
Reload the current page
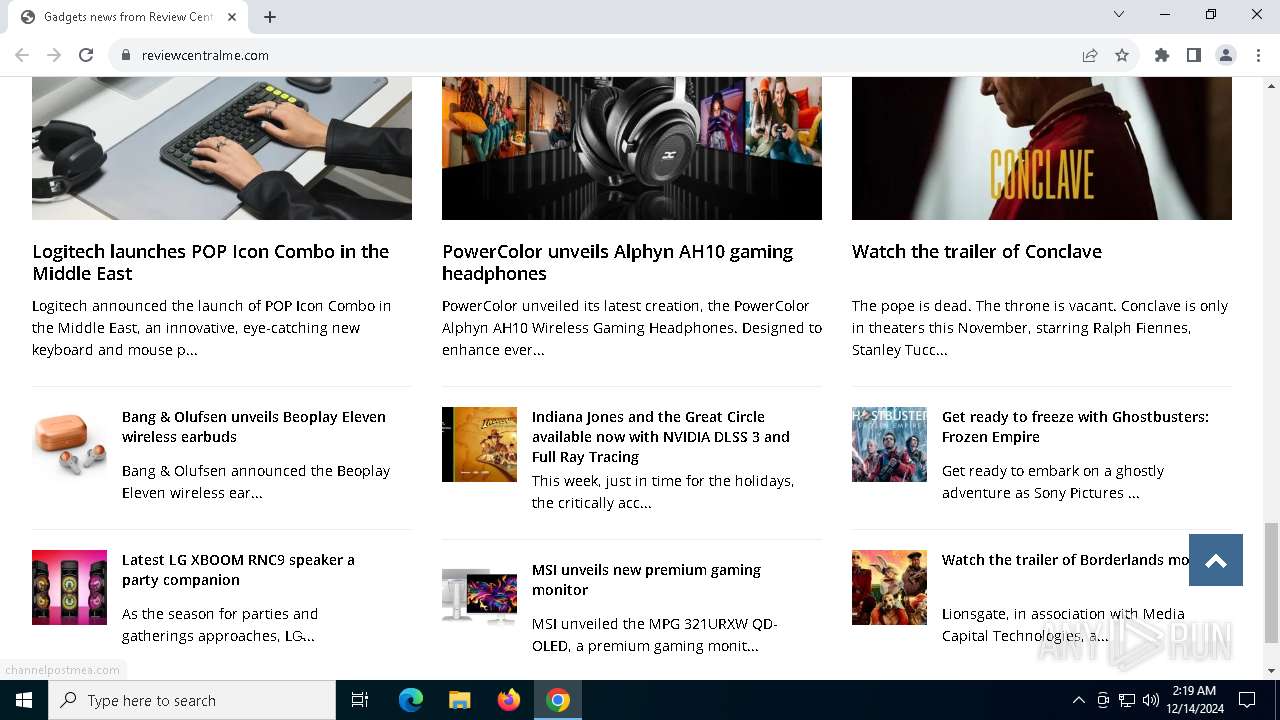click(86, 55)
